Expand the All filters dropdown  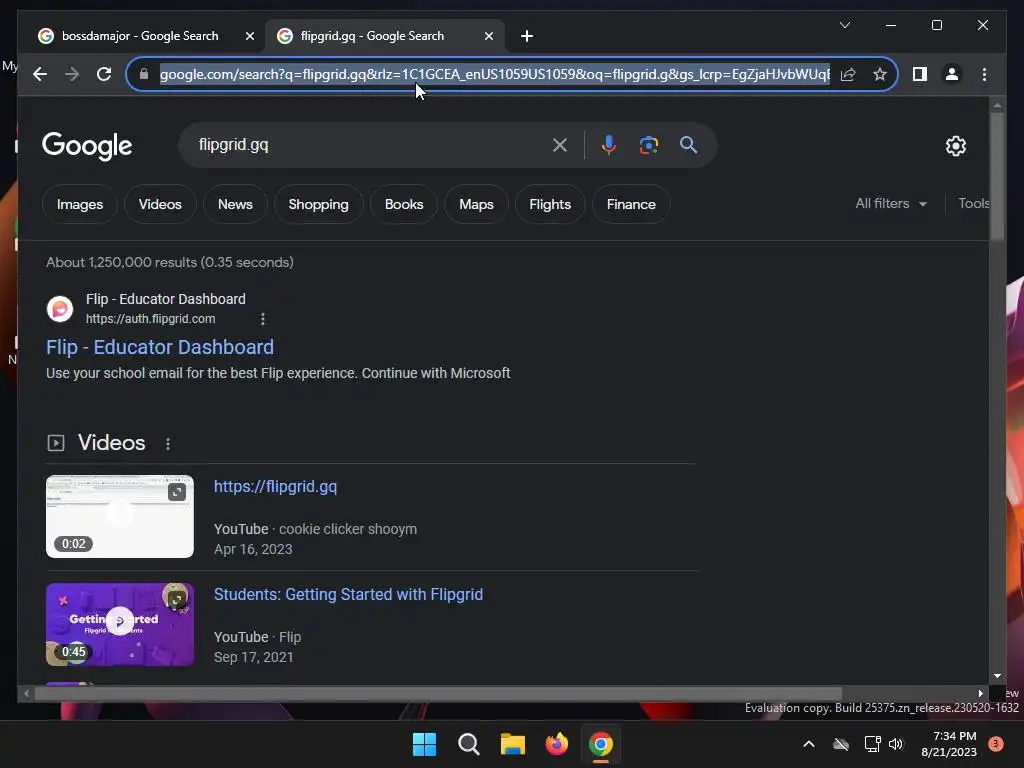pos(891,204)
